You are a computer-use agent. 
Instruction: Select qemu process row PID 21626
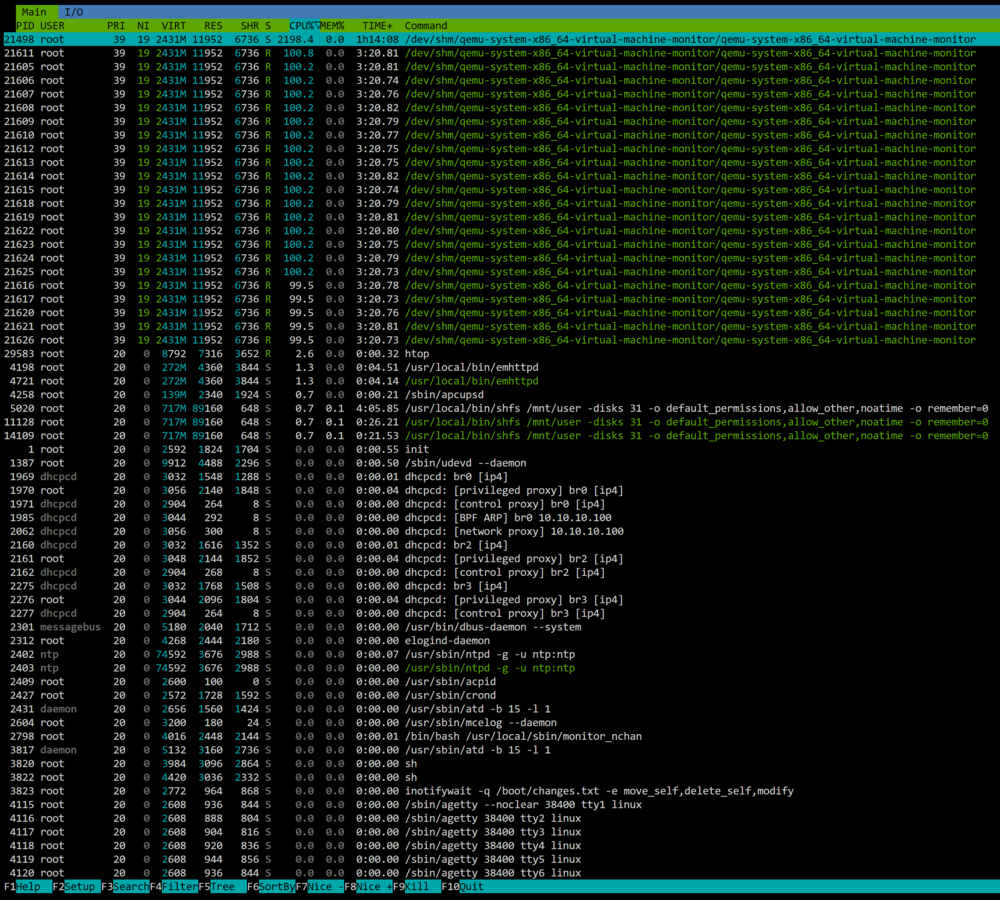tap(500, 340)
